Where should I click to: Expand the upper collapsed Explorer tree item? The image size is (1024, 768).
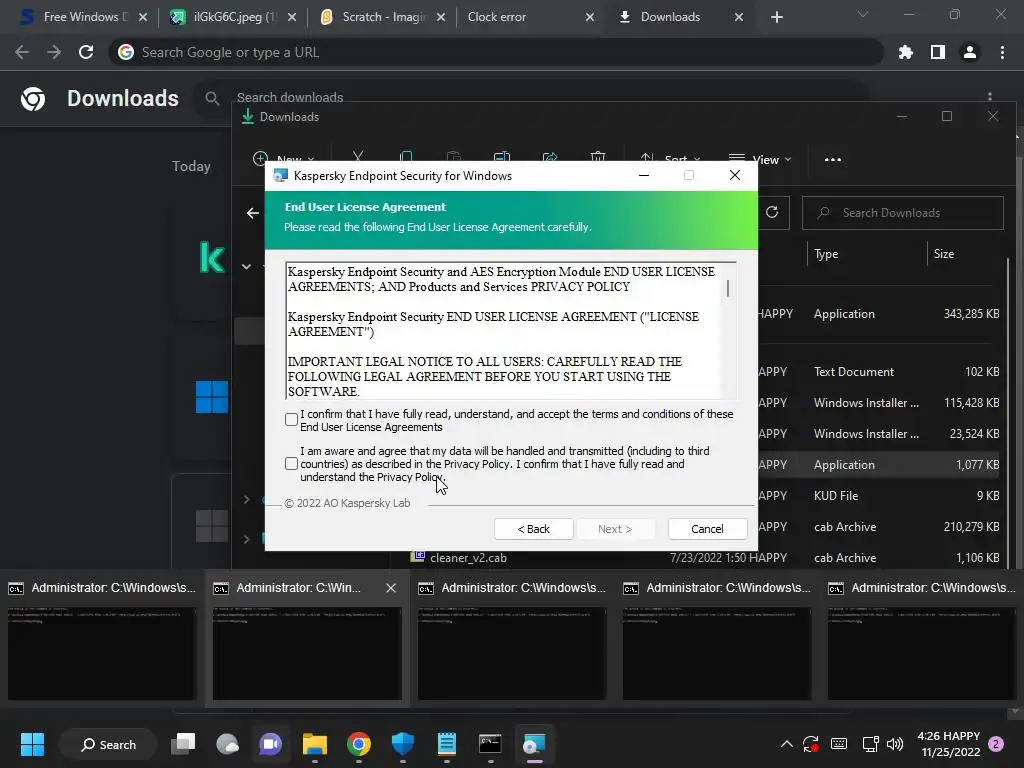(246, 500)
